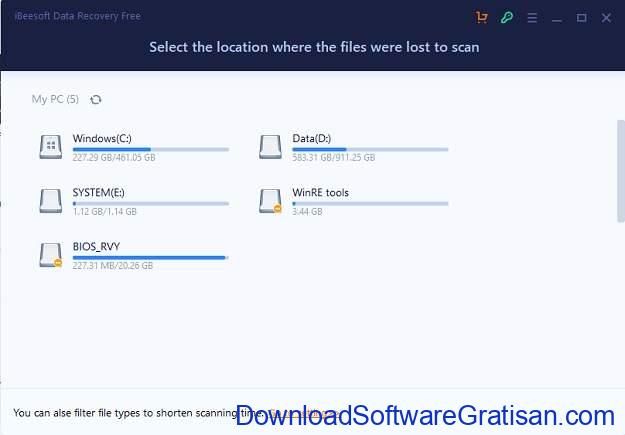This screenshot has height=435, width=625.
Task: Select the BIOS_RVY drive icon
Action: coord(51,255)
